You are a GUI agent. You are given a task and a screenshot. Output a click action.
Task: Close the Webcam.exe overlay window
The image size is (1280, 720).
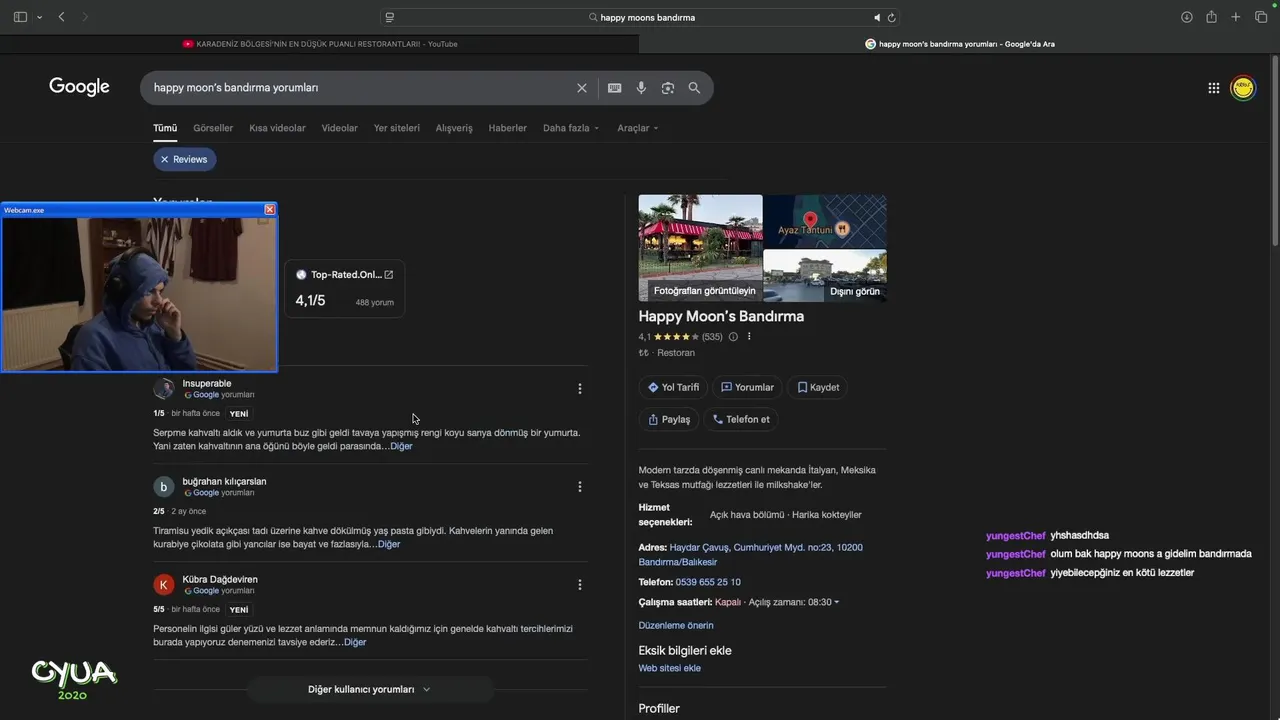click(269, 209)
